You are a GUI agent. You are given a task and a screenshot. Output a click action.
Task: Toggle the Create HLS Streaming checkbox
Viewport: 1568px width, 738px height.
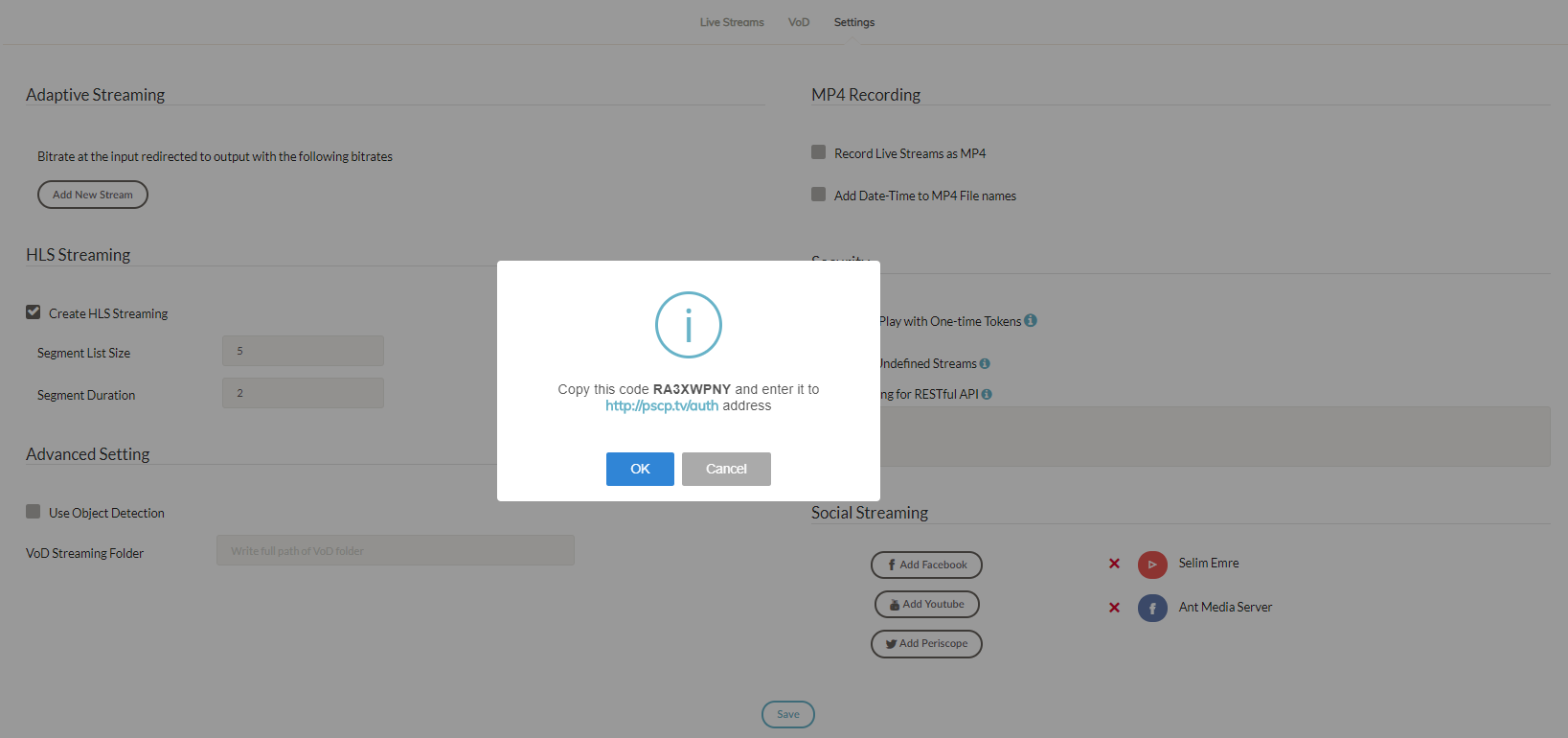pyautogui.click(x=34, y=312)
